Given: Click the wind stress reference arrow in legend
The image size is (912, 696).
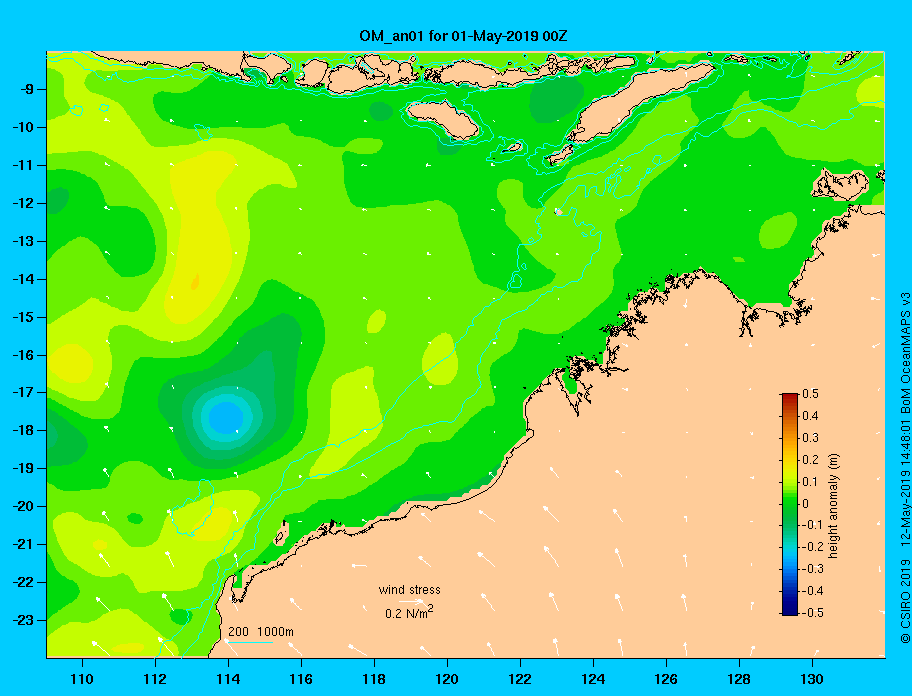Looking at the screenshot, I should point(410,602).
